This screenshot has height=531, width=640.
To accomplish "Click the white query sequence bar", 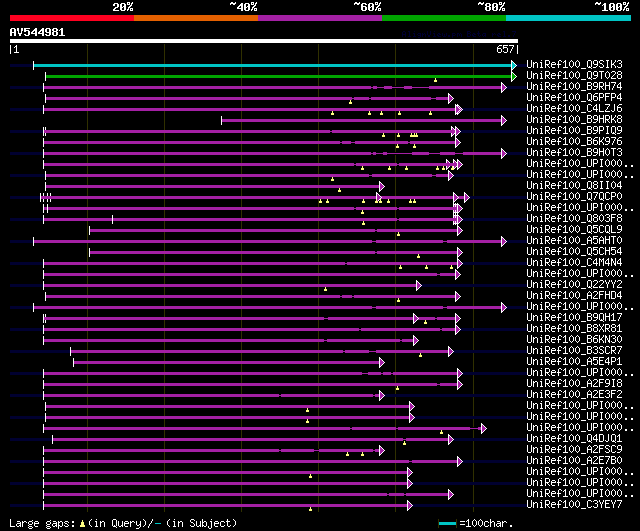I will click(264, 41).
